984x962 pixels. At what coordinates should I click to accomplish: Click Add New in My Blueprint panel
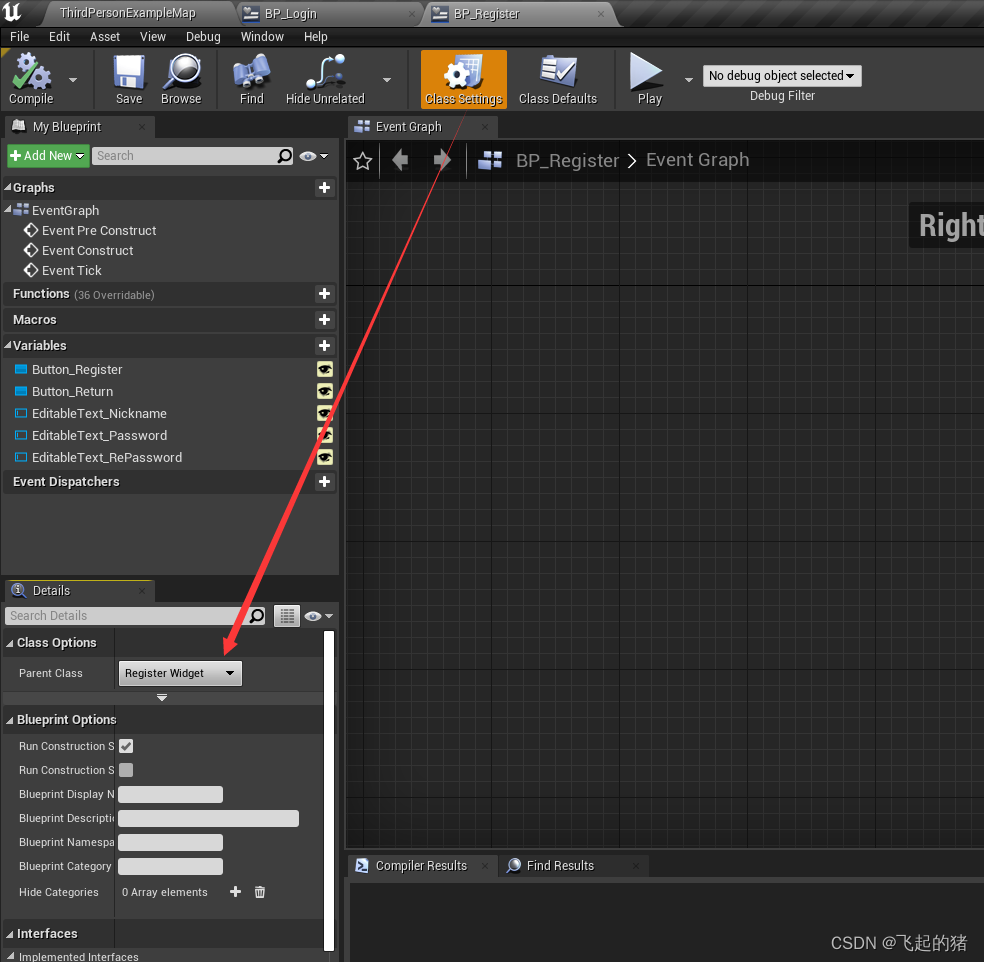click(47, 155)
